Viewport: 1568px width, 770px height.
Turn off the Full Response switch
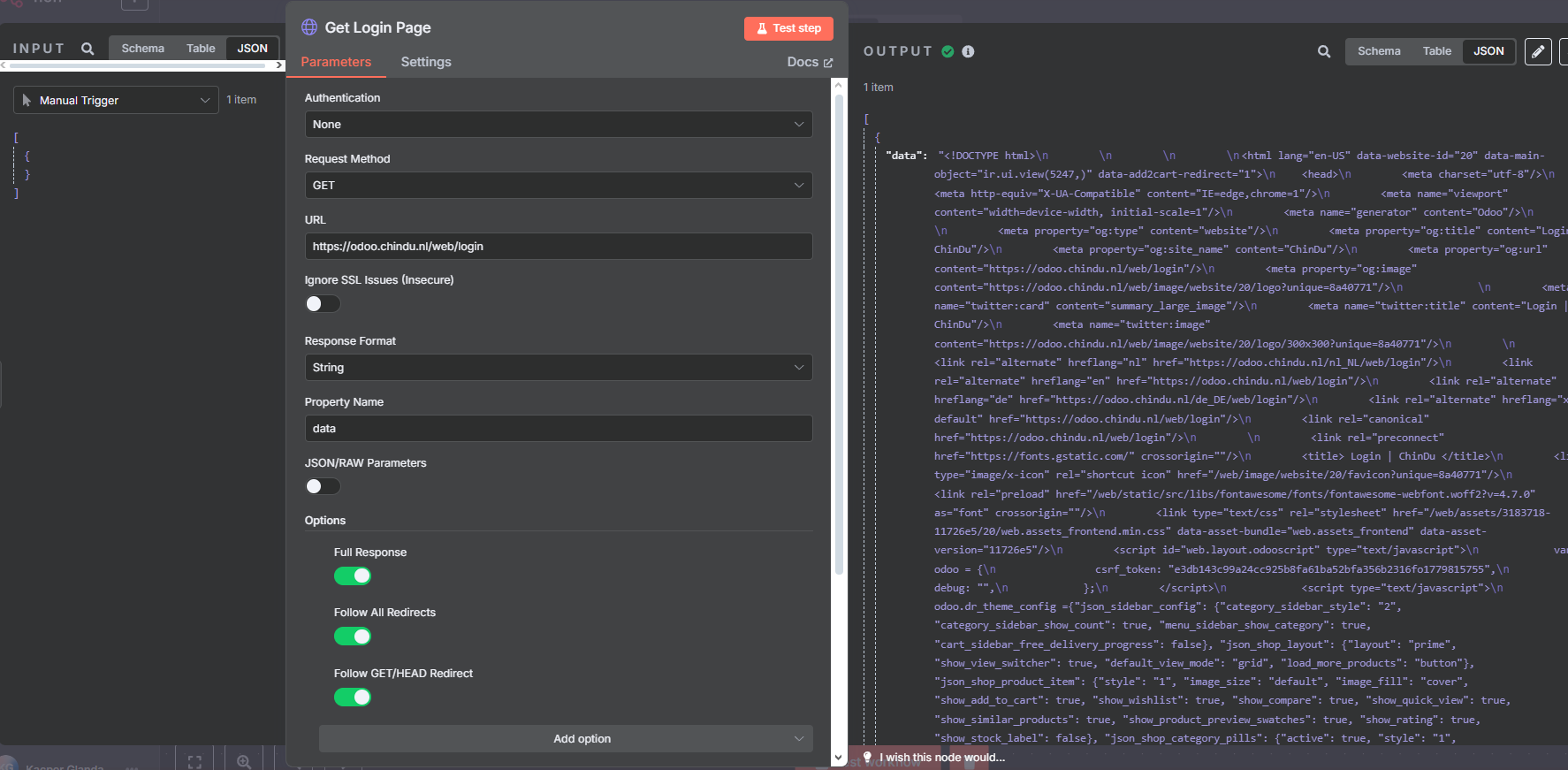pos(353,576)
